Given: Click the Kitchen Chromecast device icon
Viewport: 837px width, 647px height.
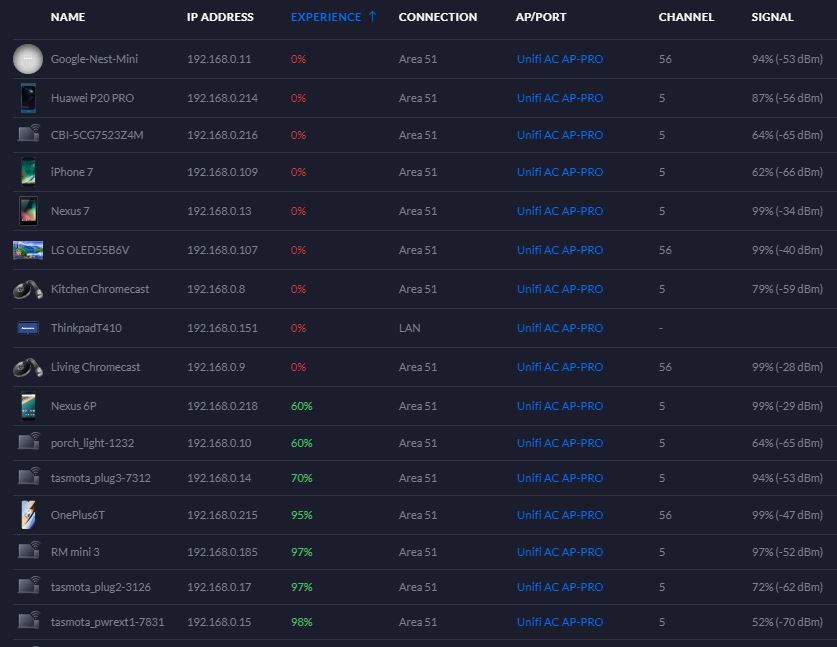Looking at the screenshot, I should [28, 289].
